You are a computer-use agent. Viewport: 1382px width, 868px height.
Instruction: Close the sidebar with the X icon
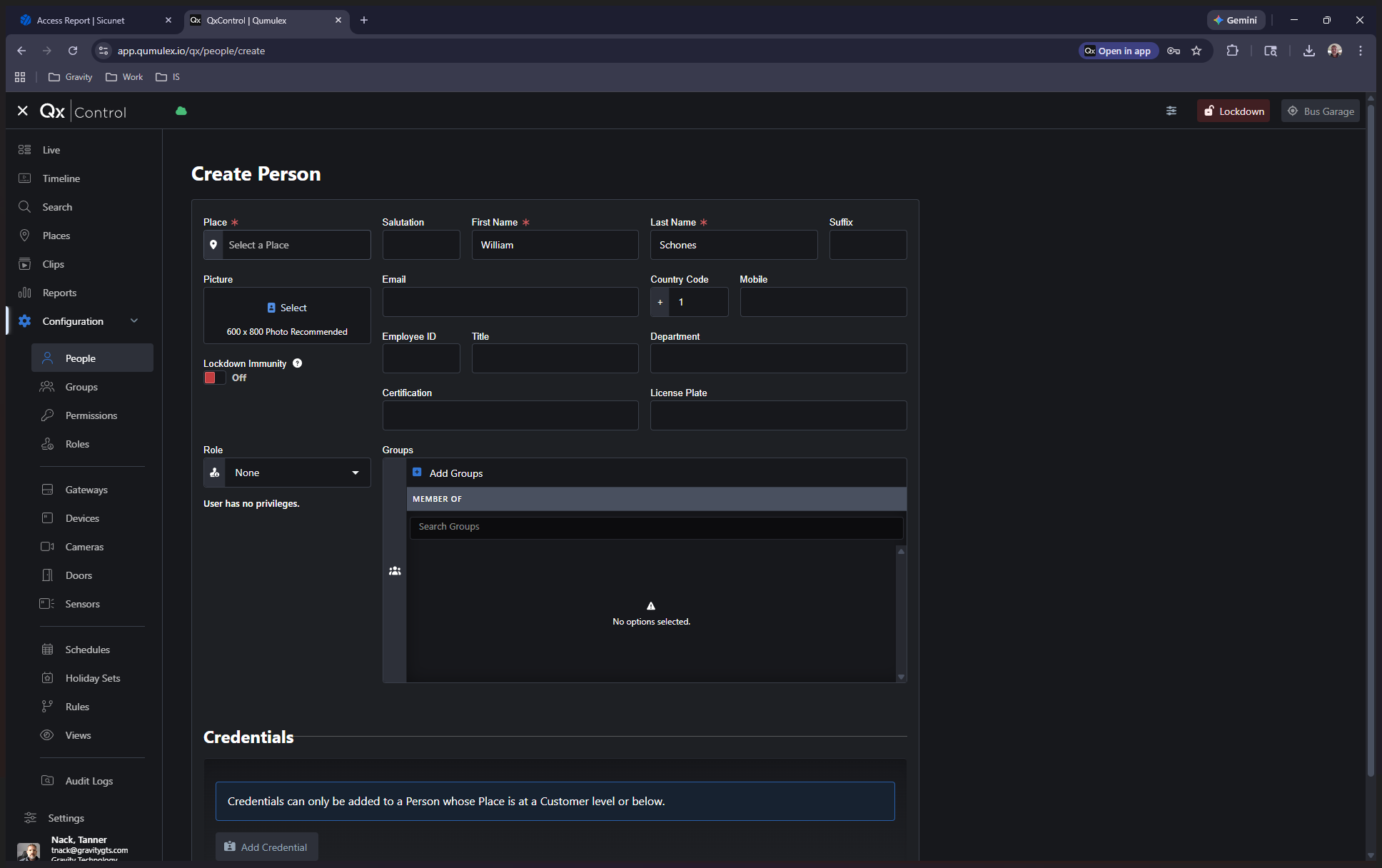point(23,111)
